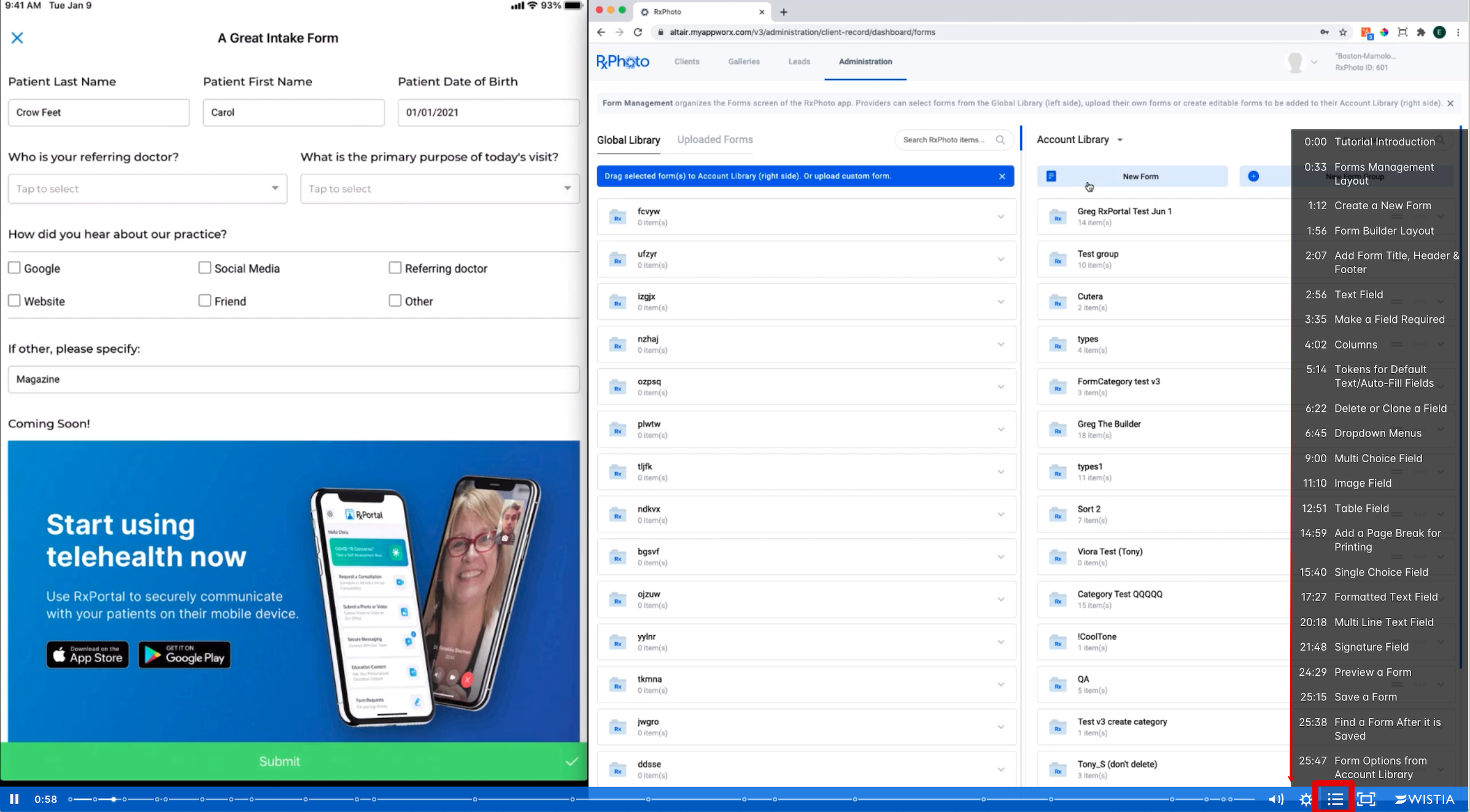Viewport: 1470px width, 812px height.
Task: Open the Galleries menu tab
Action: [743, 61]
